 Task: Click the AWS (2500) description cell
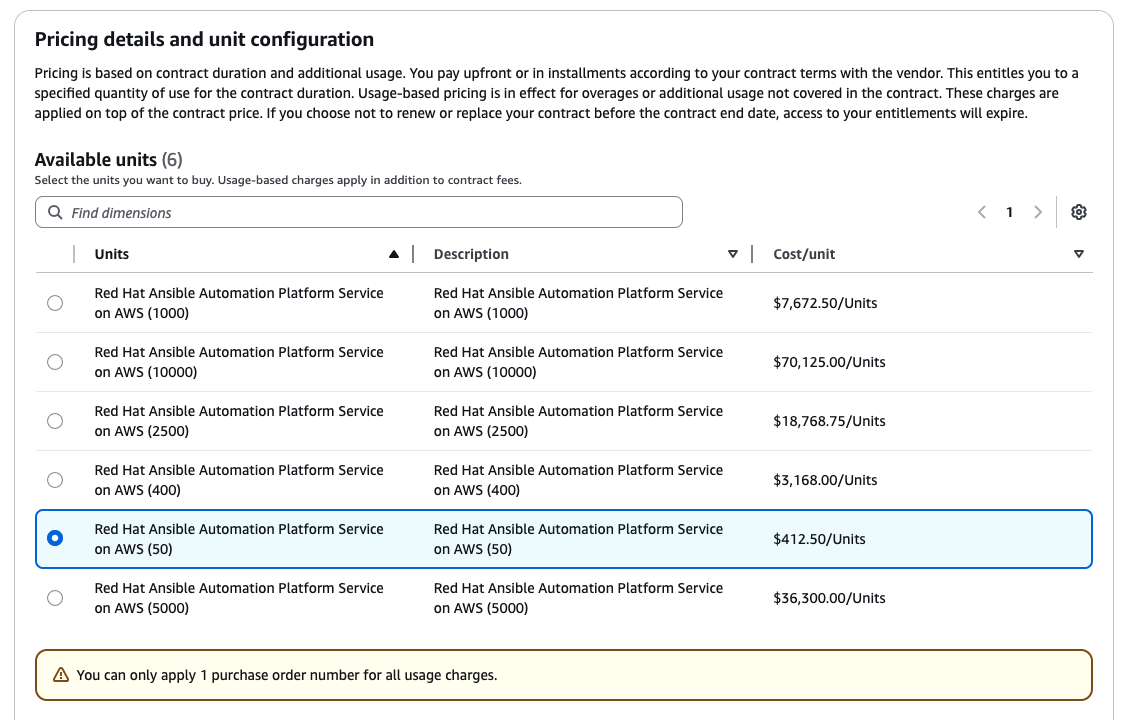[578, 421]
